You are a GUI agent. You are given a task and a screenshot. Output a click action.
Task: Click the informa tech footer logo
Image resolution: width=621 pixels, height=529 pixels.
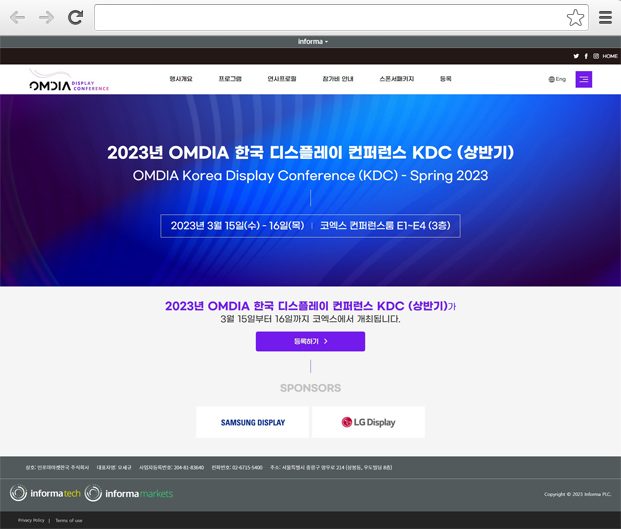(x=45, y=493)
